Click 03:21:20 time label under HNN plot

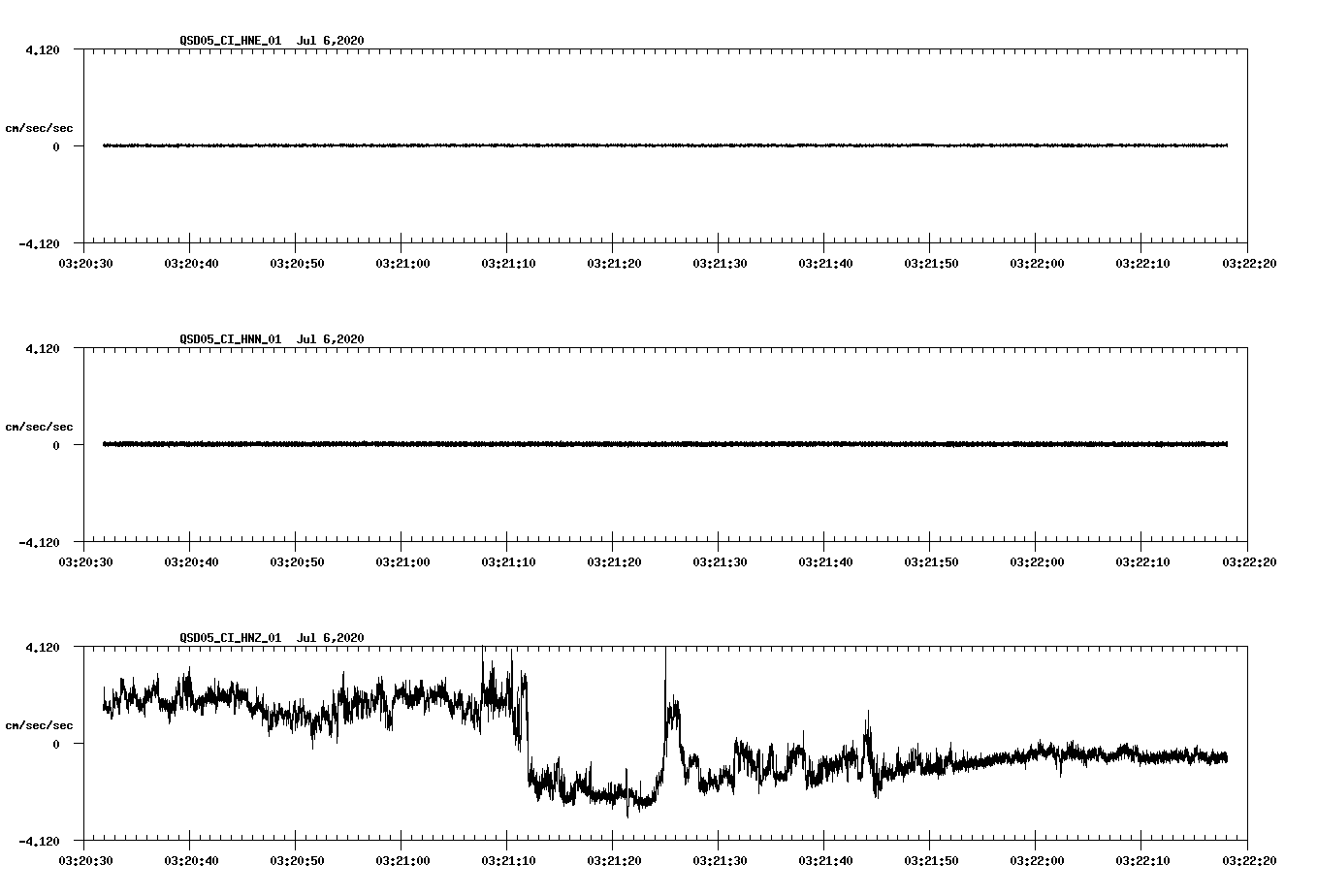tap(613, 561)
